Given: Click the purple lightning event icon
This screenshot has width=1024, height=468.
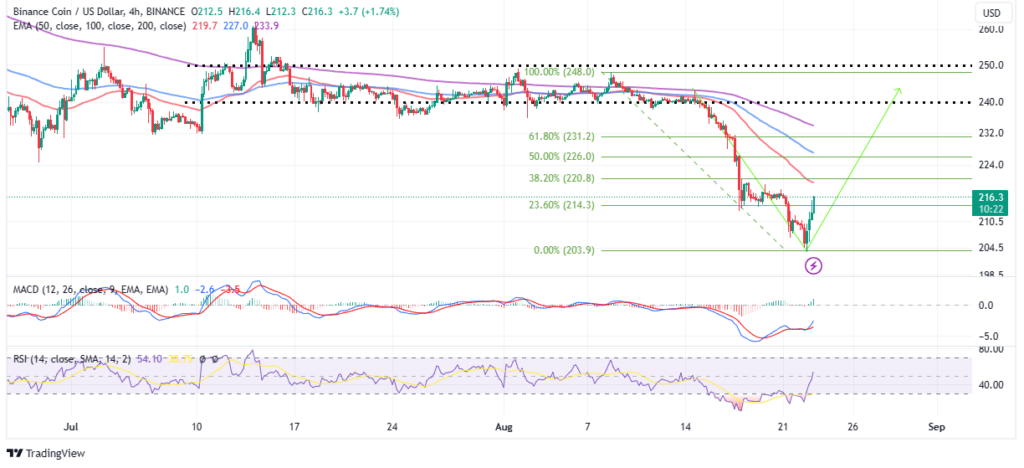Looking at the screenshot, I should [x=814, y=265].
